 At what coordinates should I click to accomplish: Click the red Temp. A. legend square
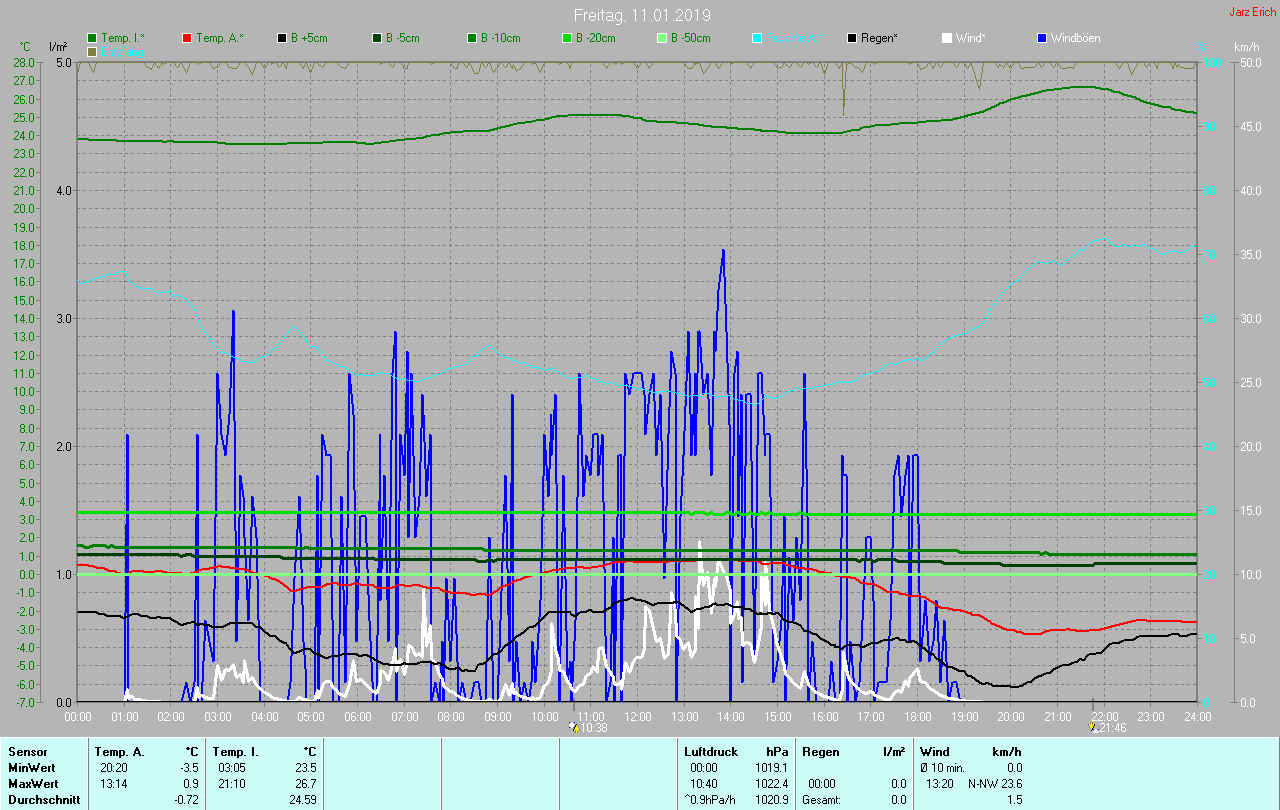[x=187, y=38]
